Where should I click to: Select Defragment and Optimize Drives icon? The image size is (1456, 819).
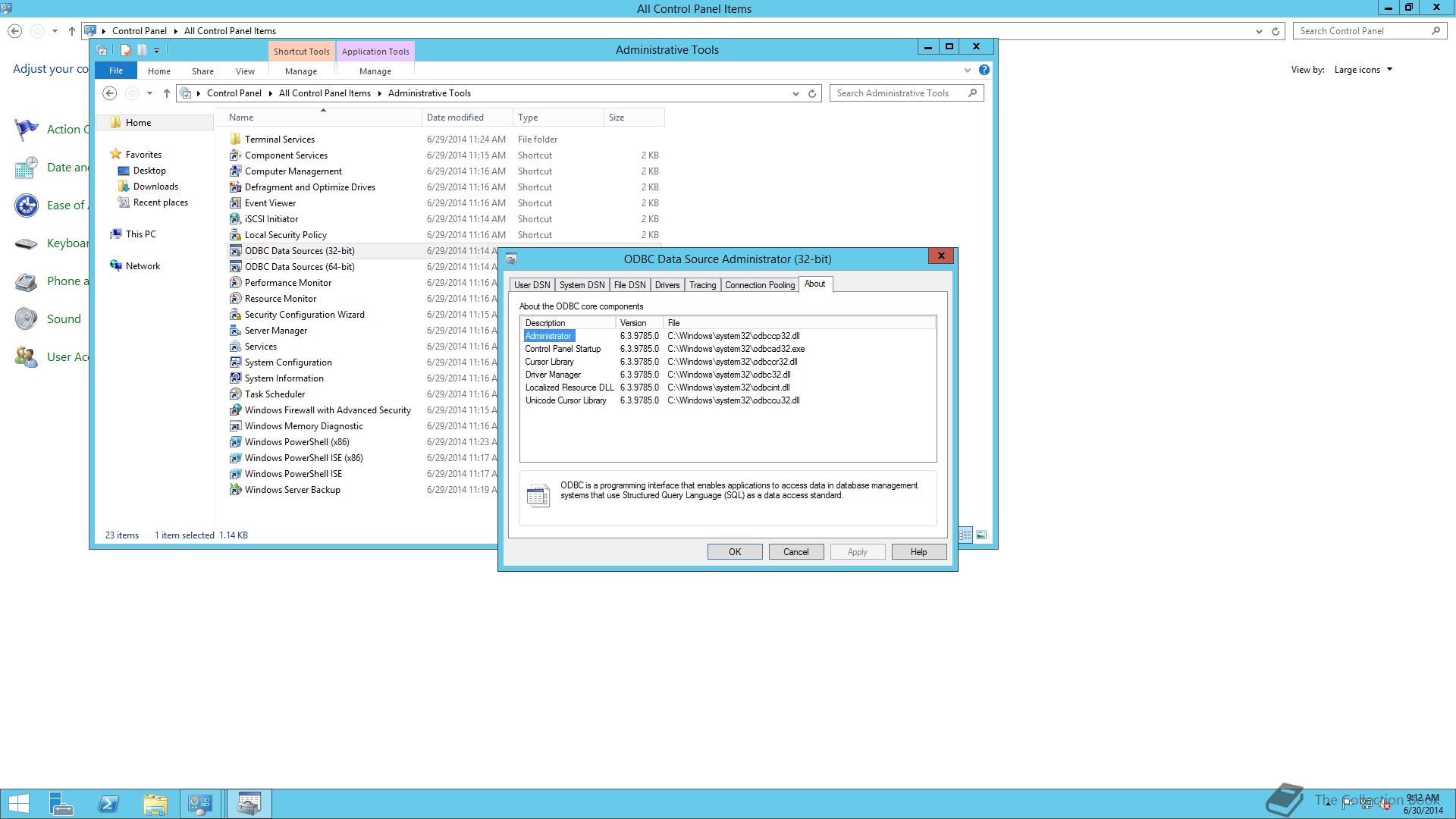click(x=235, y=187)
